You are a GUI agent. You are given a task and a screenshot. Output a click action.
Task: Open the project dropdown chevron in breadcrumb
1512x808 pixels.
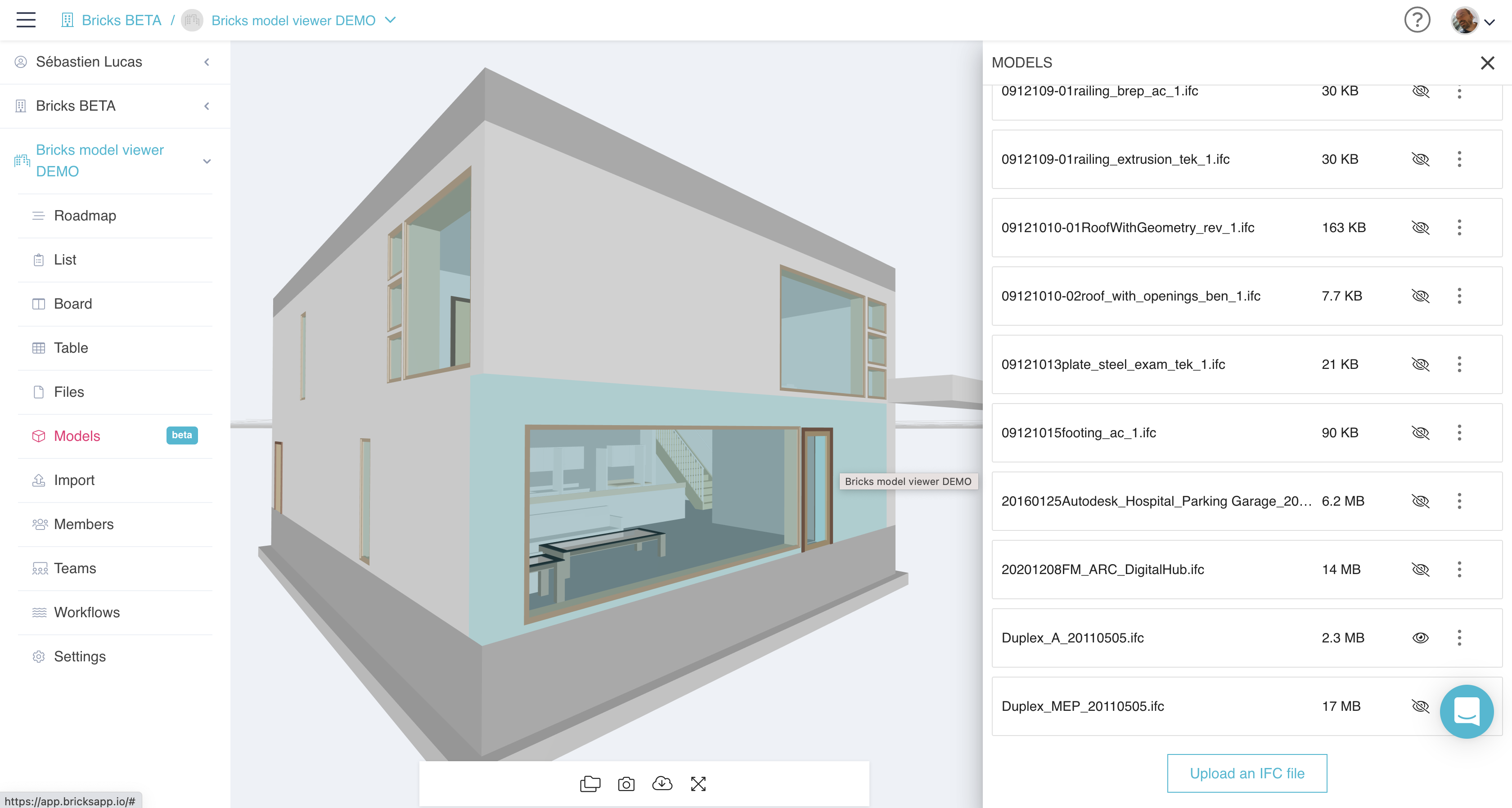[x=390, y=20]
